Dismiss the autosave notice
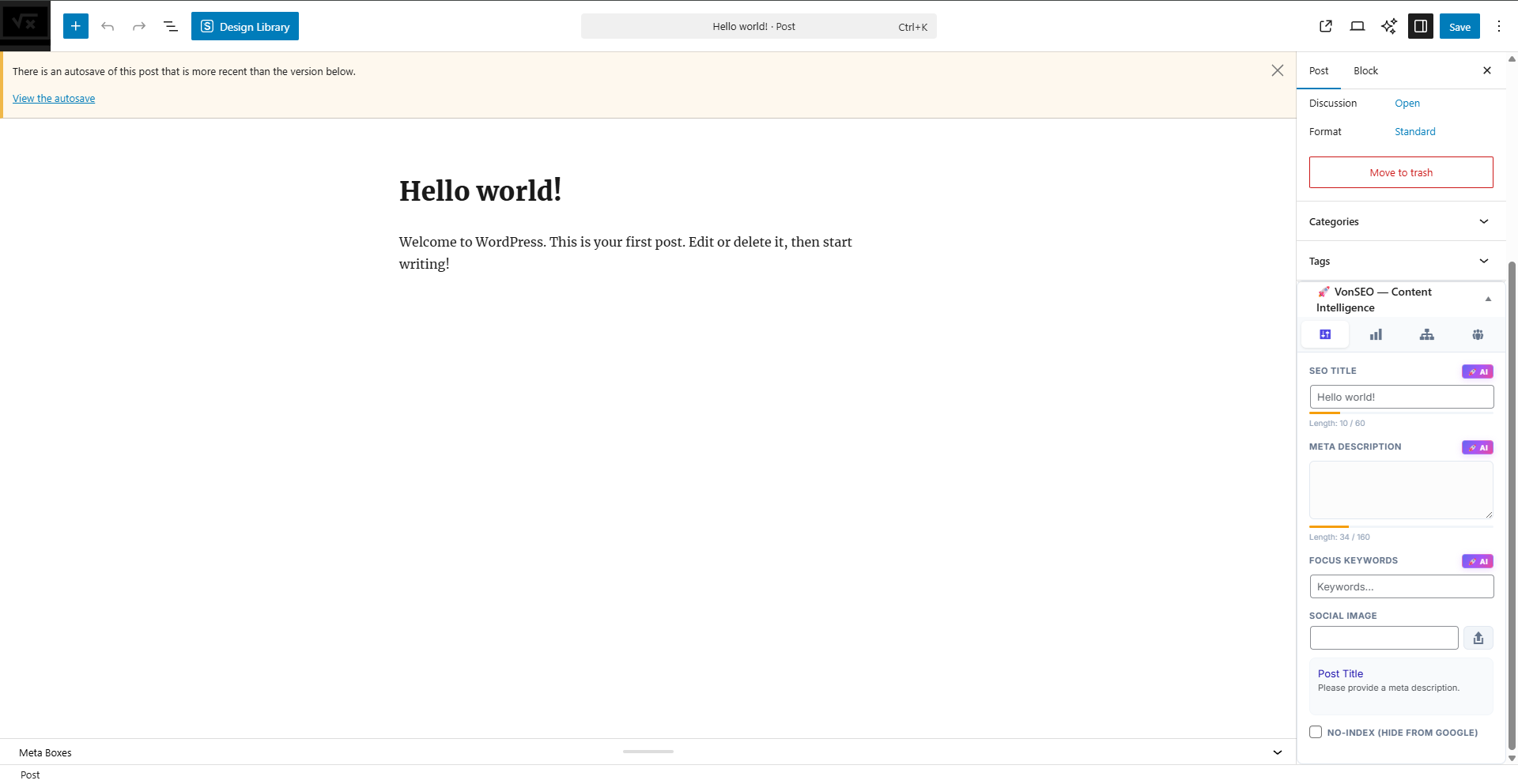 (x=1278, y=70)
